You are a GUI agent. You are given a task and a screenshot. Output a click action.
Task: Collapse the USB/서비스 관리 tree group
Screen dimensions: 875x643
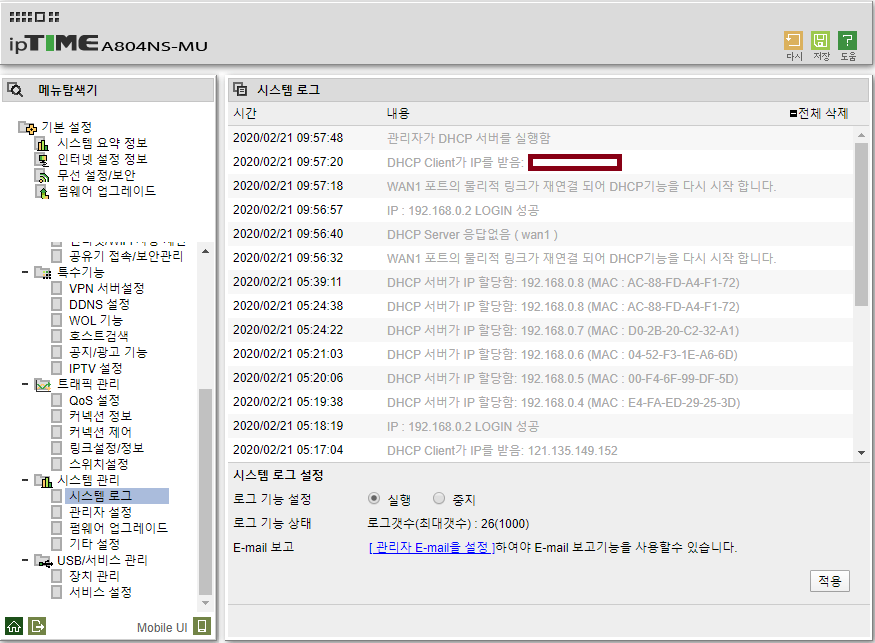tap(25, 560)
